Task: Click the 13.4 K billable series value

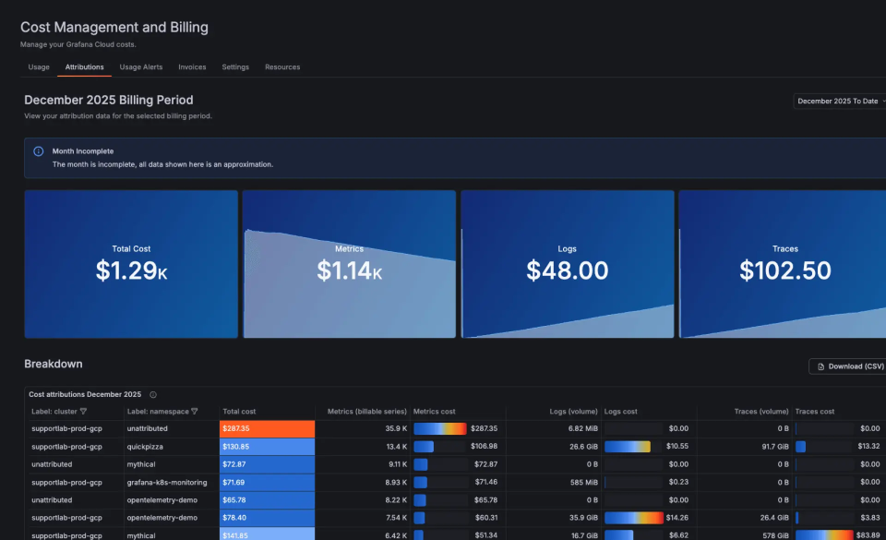Action: [396, 446]
